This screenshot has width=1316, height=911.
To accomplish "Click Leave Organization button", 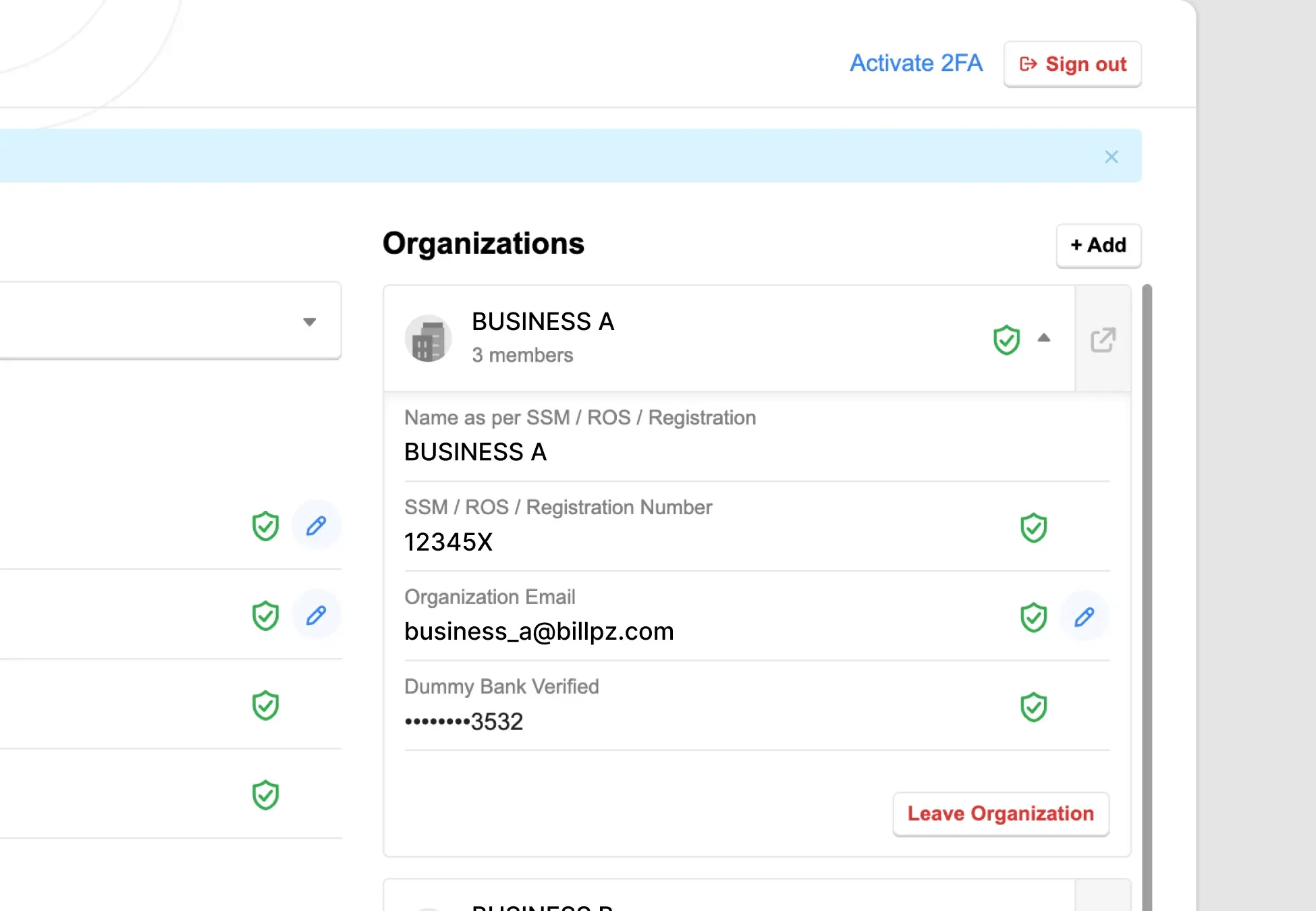I will 1001,814.
